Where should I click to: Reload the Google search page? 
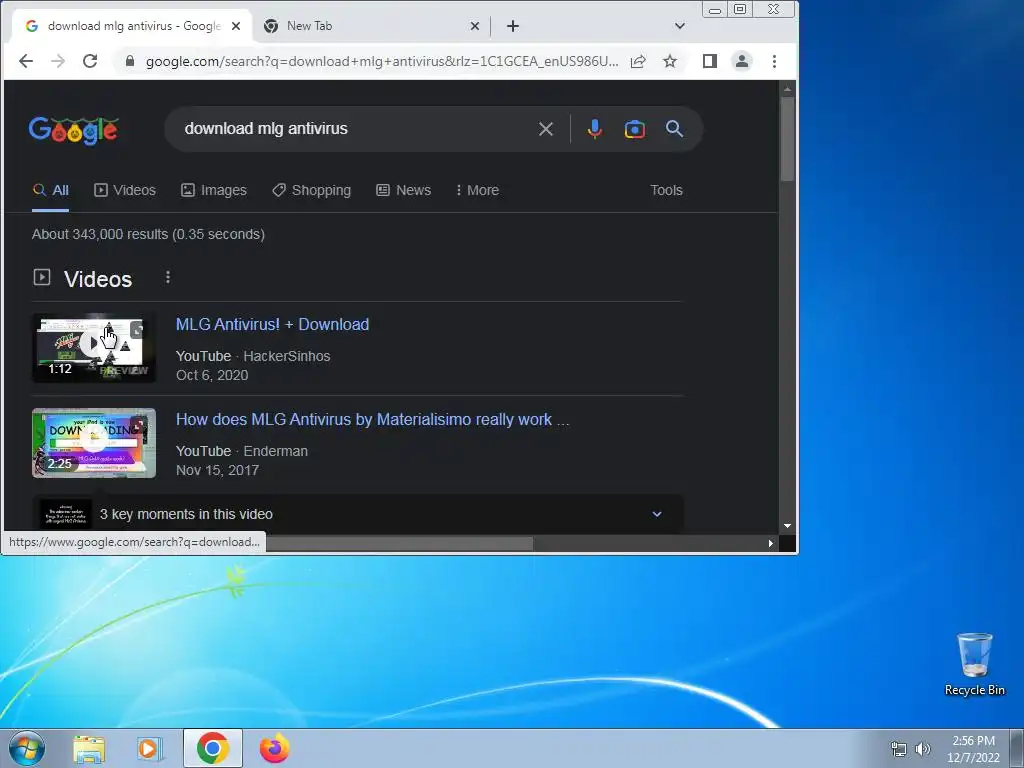(90, 61)
